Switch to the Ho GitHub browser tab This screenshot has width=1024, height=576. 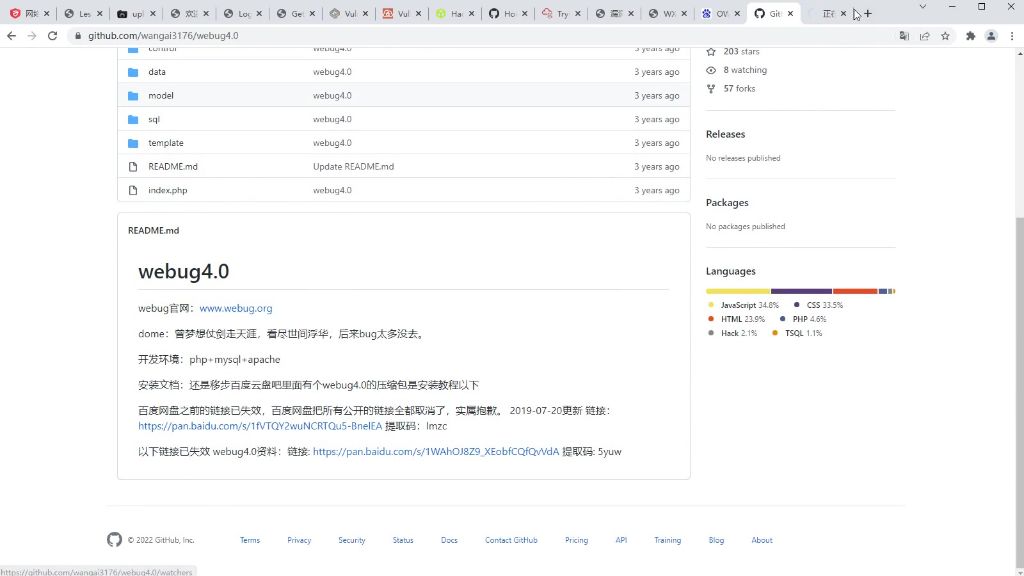(507, 13)
